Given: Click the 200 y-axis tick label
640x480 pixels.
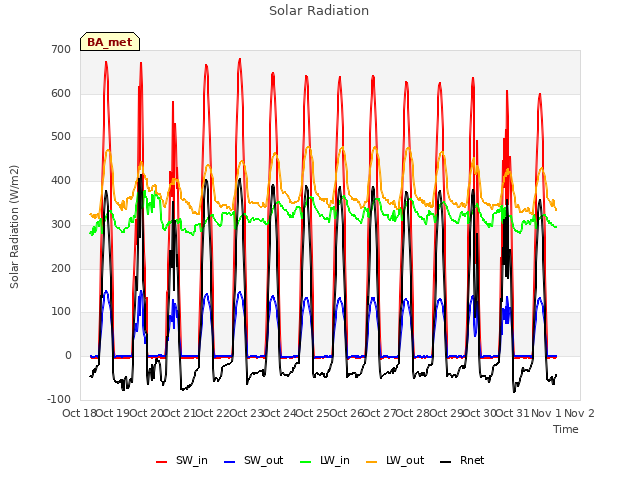Looking at the screenshot, I should [x=61, y=269].
